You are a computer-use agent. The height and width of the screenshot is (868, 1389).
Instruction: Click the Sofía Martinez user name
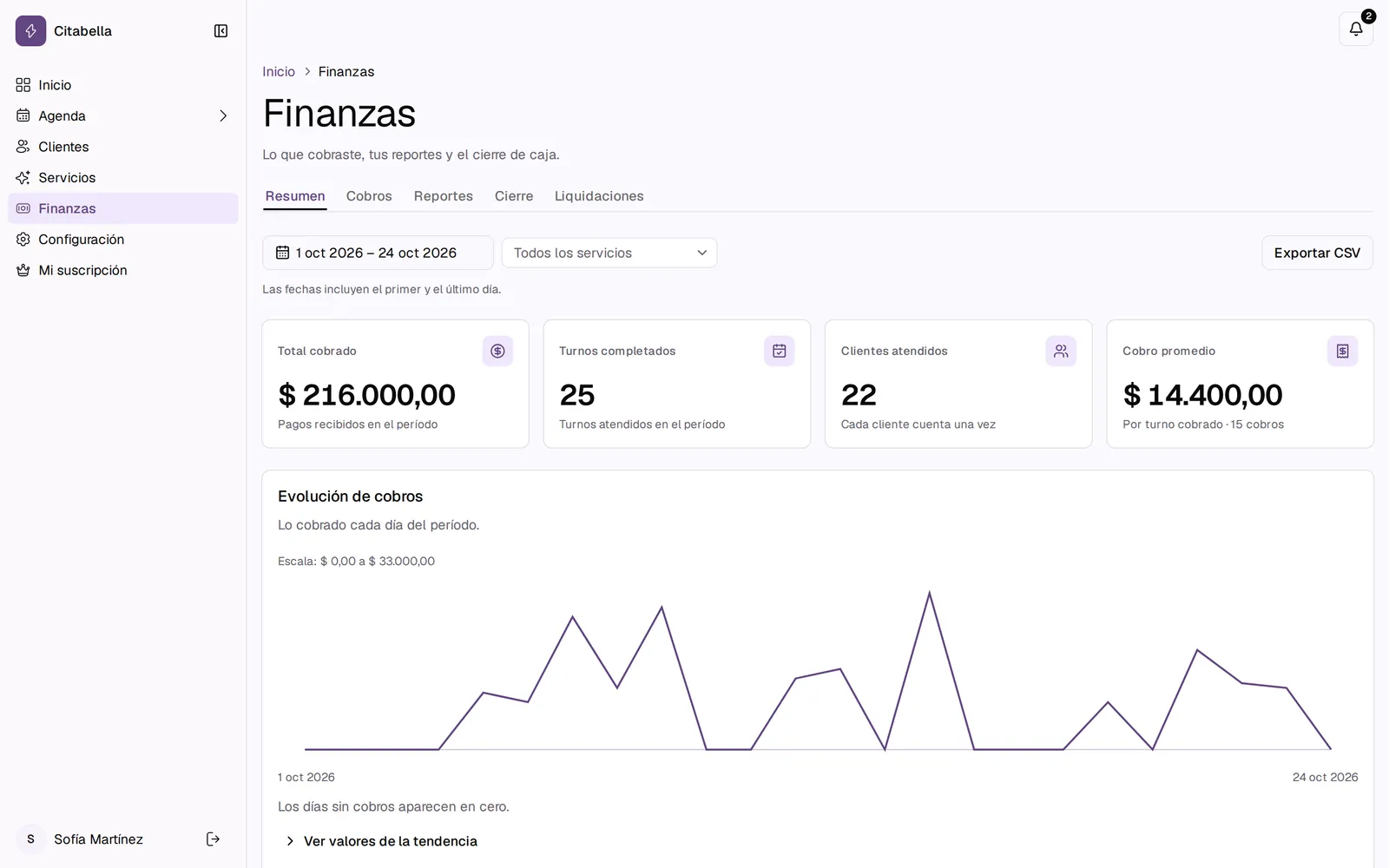point(98,839)
